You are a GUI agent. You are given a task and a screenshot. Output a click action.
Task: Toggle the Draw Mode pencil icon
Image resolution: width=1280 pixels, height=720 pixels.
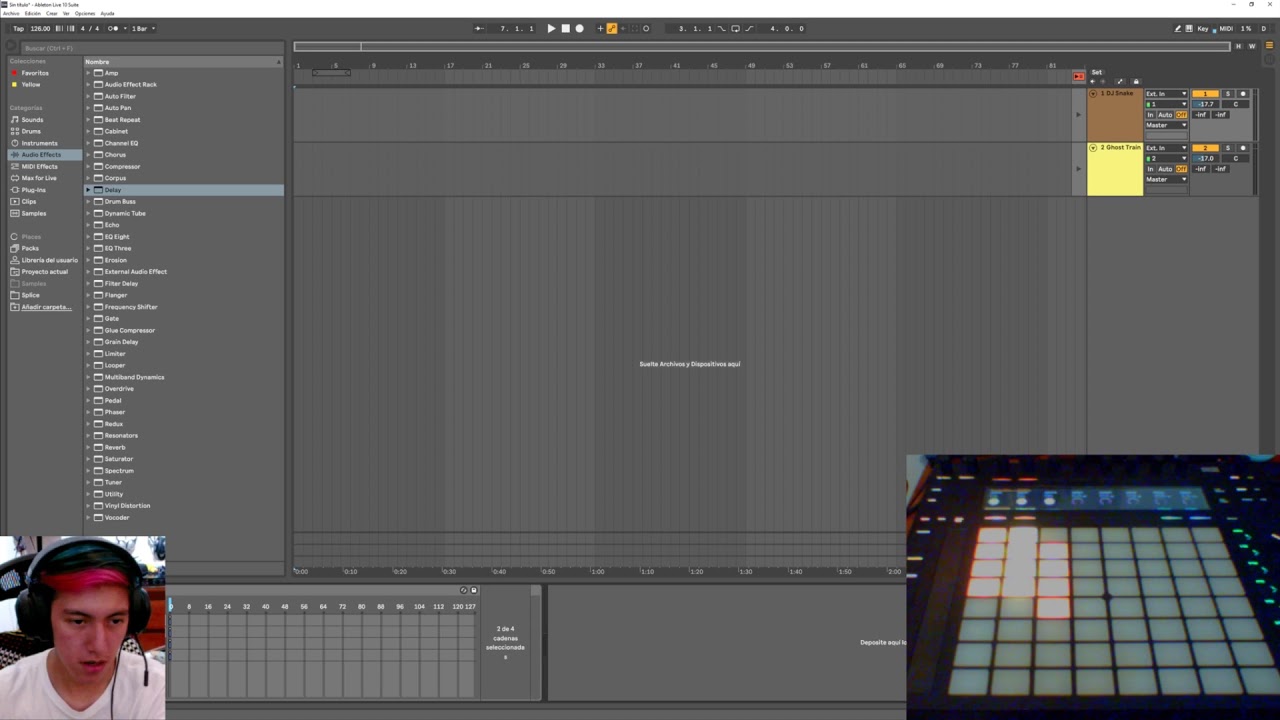[1177, 28]
